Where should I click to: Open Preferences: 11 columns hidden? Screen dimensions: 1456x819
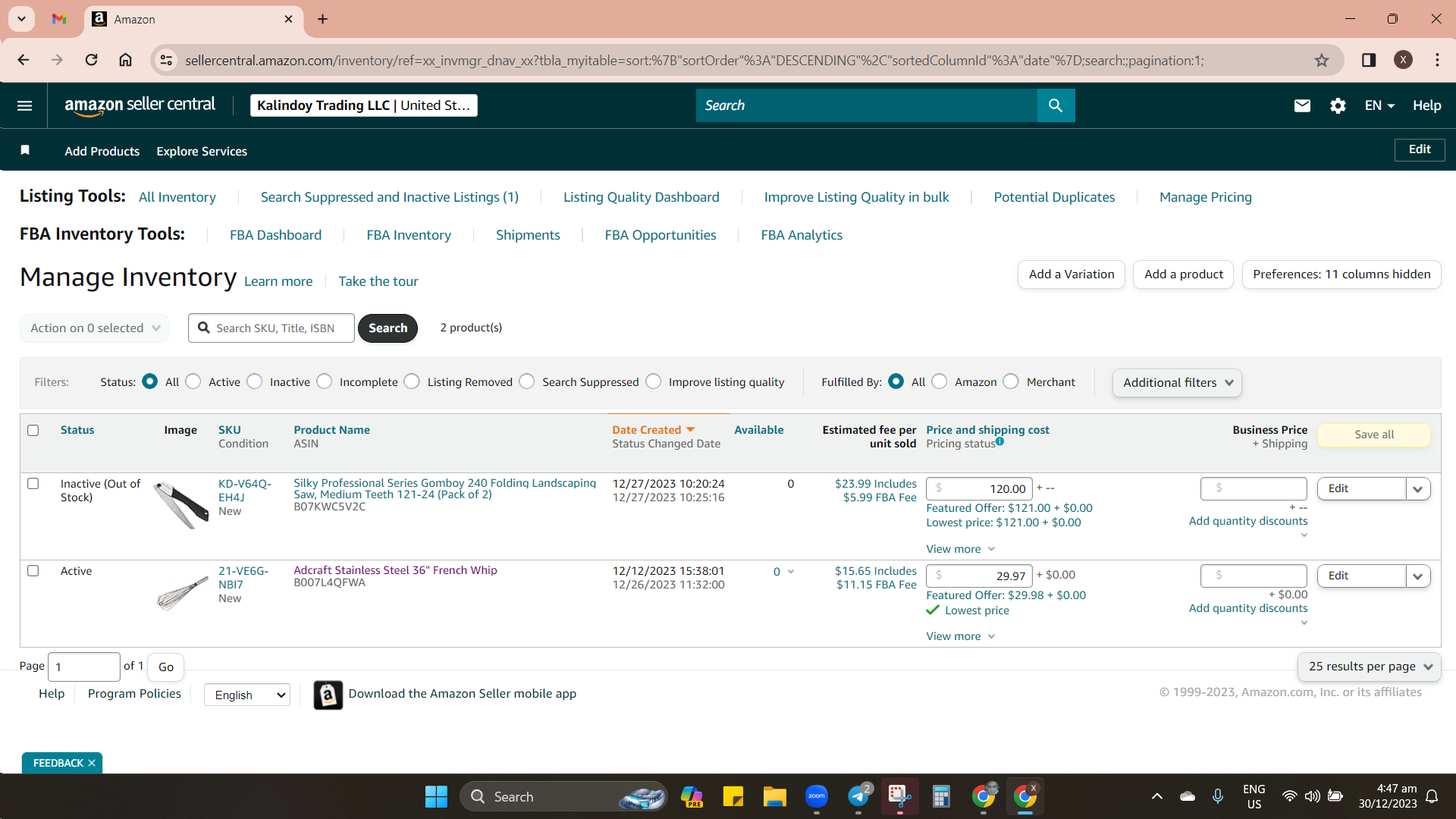1341,275
